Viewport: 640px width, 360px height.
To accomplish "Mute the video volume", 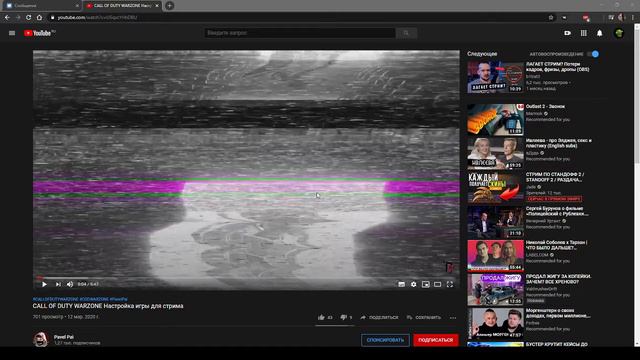I will tap(70, 284).
